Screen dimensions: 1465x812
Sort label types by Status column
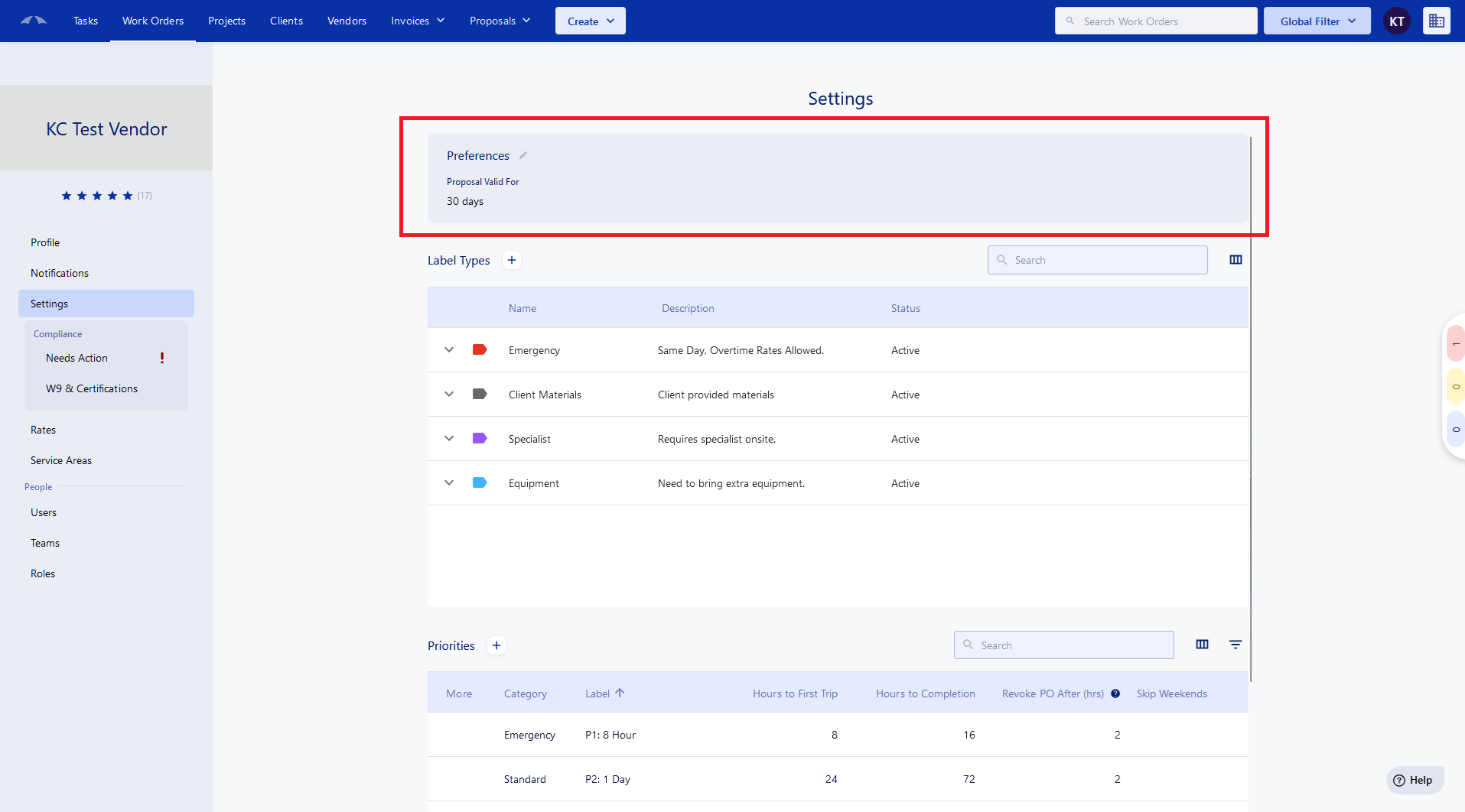[906, 308]
